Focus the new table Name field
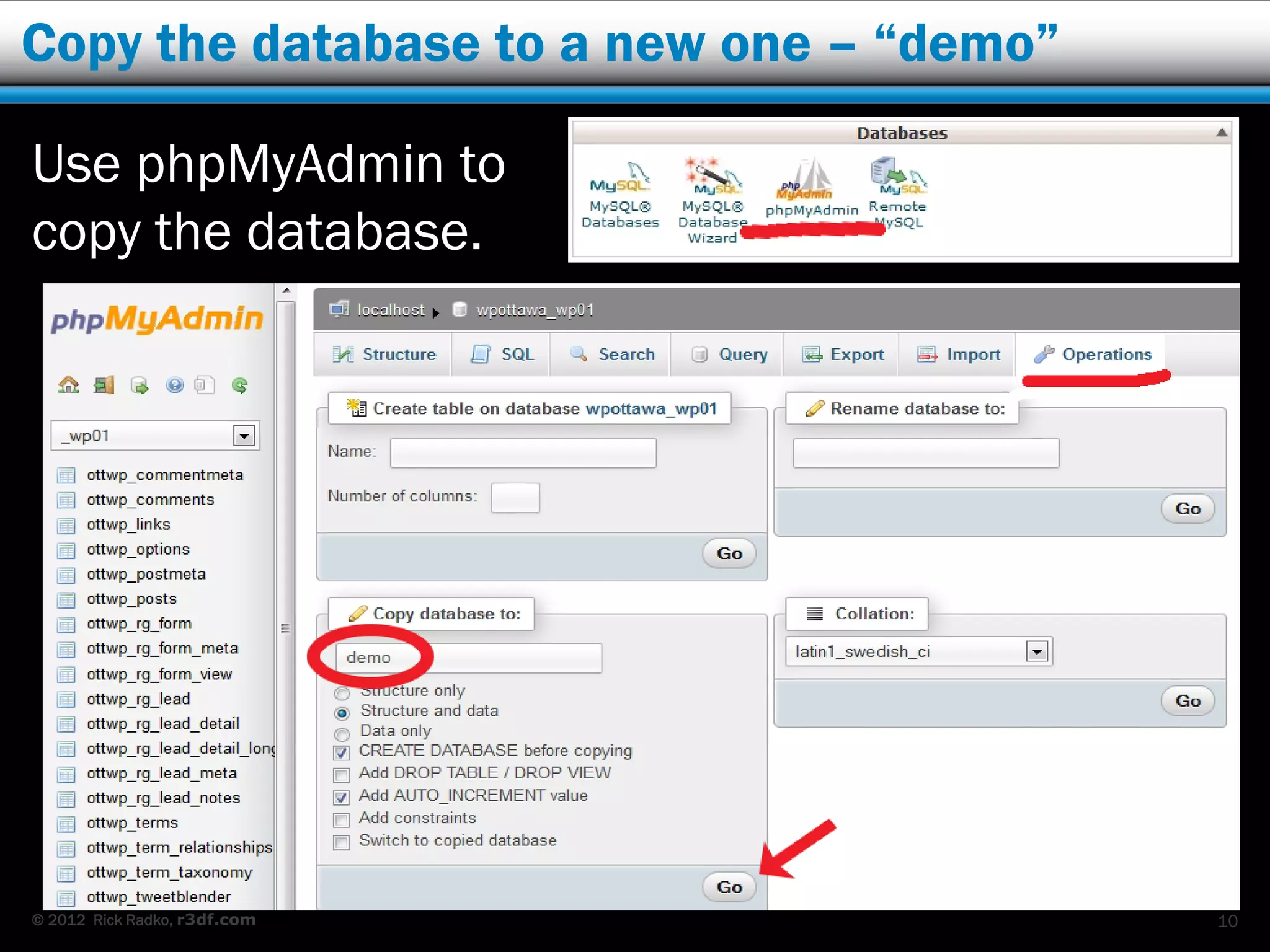Viewport: 1270px width, 952px height. [x=523, y=453]
